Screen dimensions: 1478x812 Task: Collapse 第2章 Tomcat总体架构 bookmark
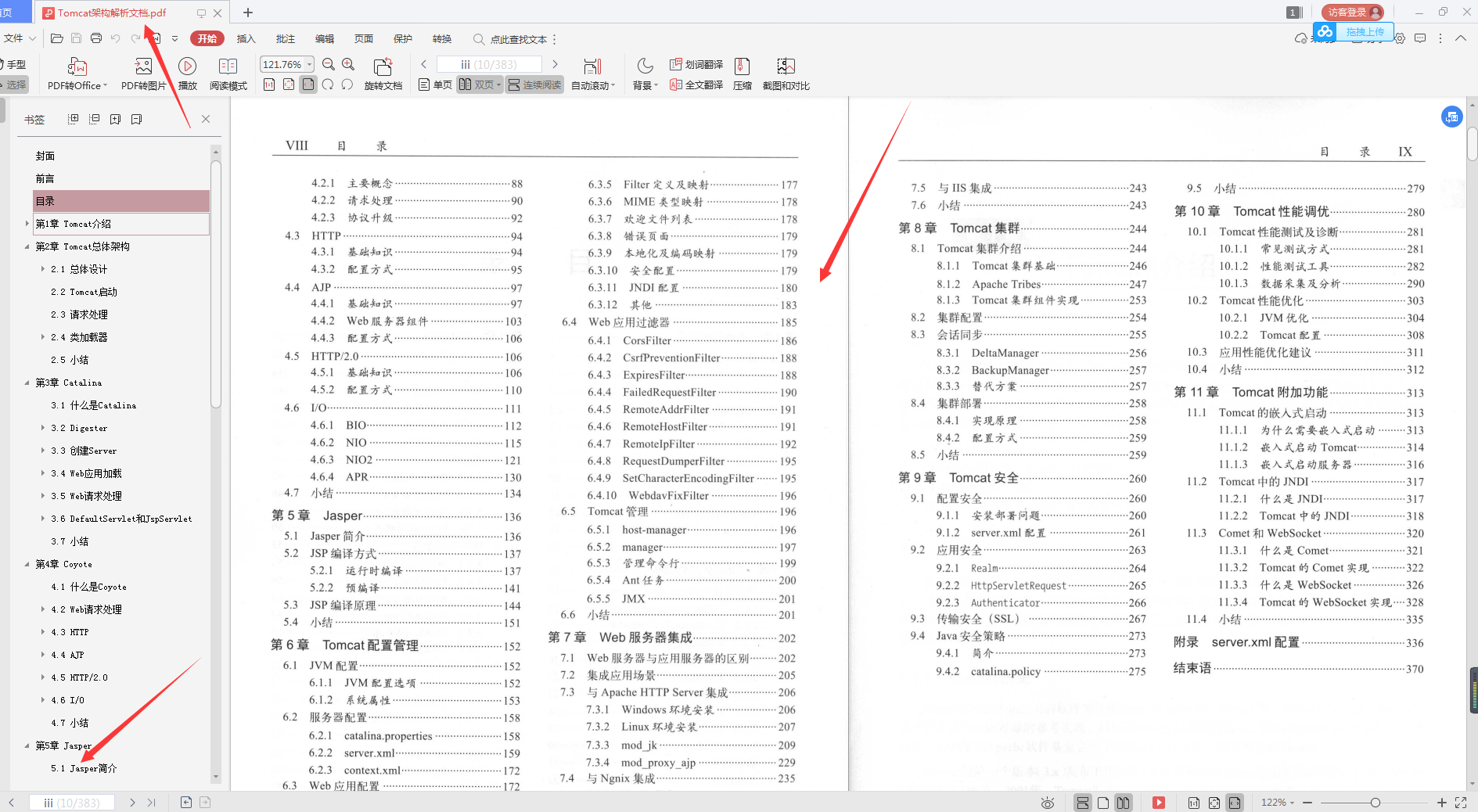tap(27, 246)
